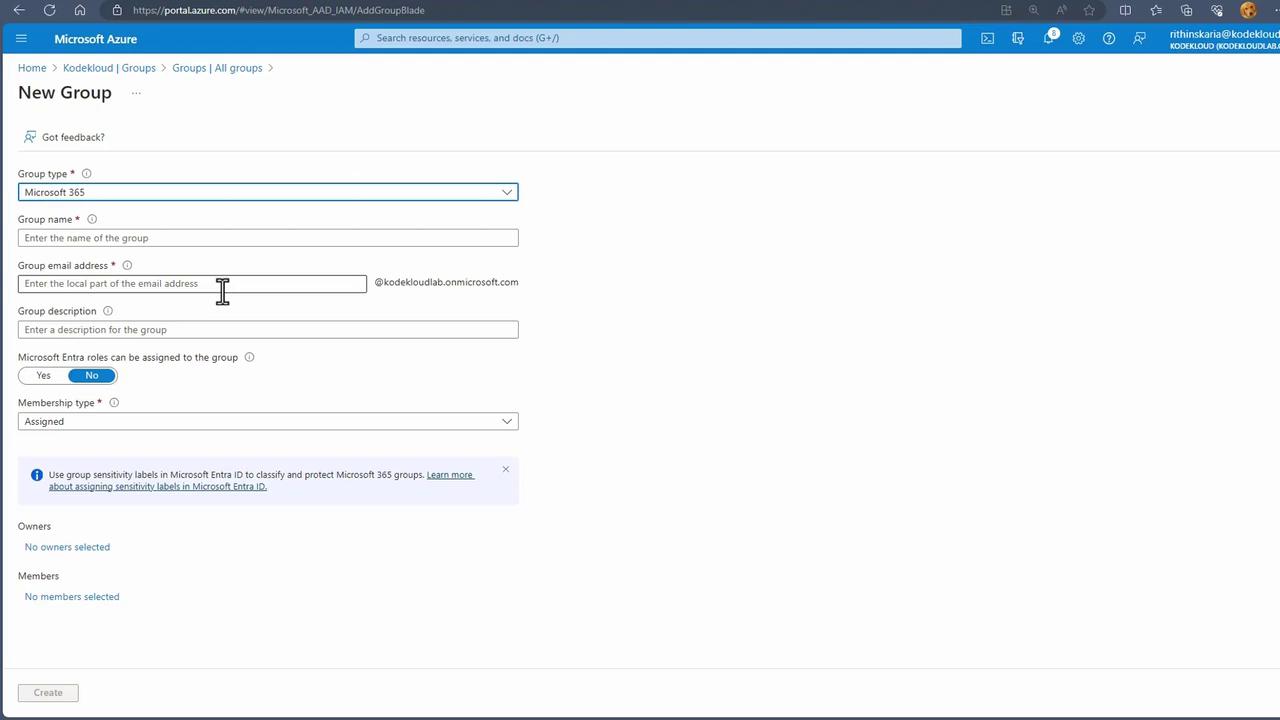
Task: Focus the Group description field
Action: pos(268,330)
